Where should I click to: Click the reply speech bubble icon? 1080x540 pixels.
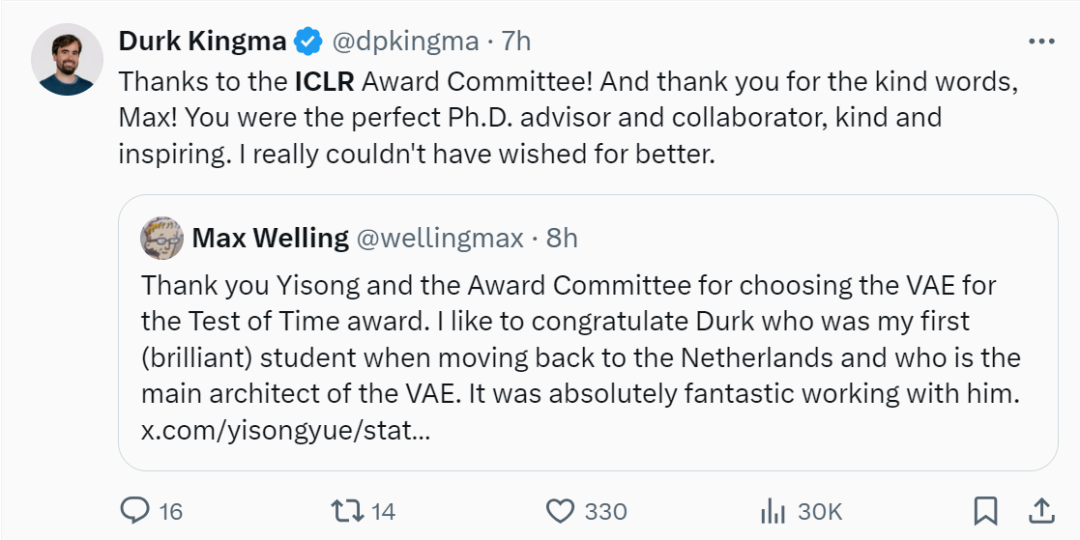134,511
